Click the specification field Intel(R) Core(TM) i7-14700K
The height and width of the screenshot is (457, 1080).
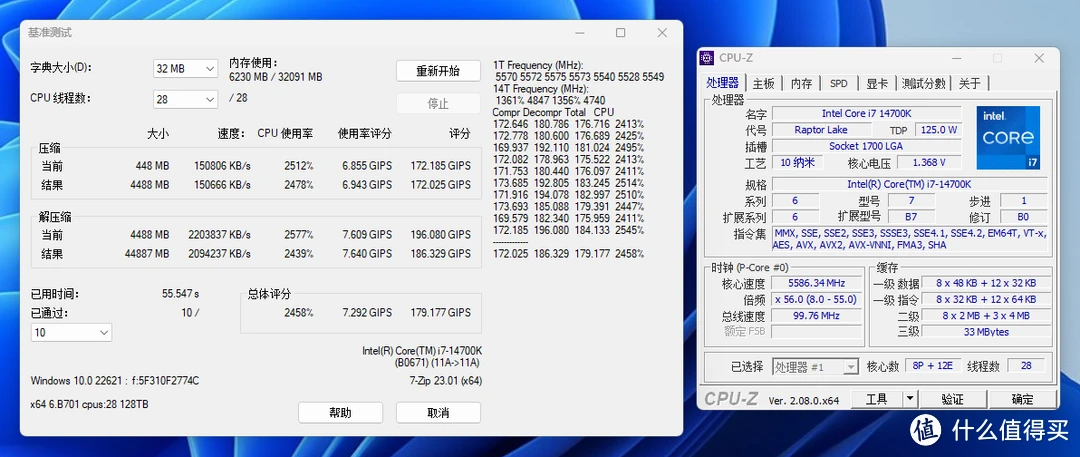909,184
